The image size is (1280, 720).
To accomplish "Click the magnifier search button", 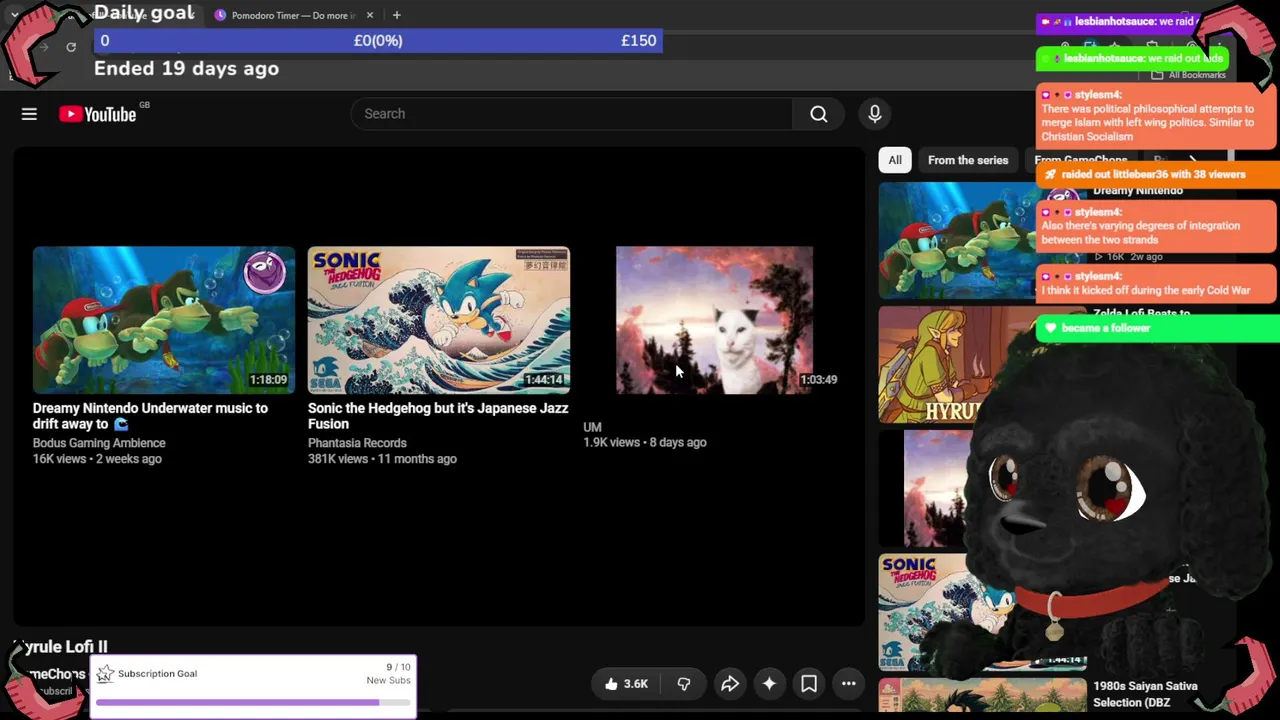I will (819, 114).
